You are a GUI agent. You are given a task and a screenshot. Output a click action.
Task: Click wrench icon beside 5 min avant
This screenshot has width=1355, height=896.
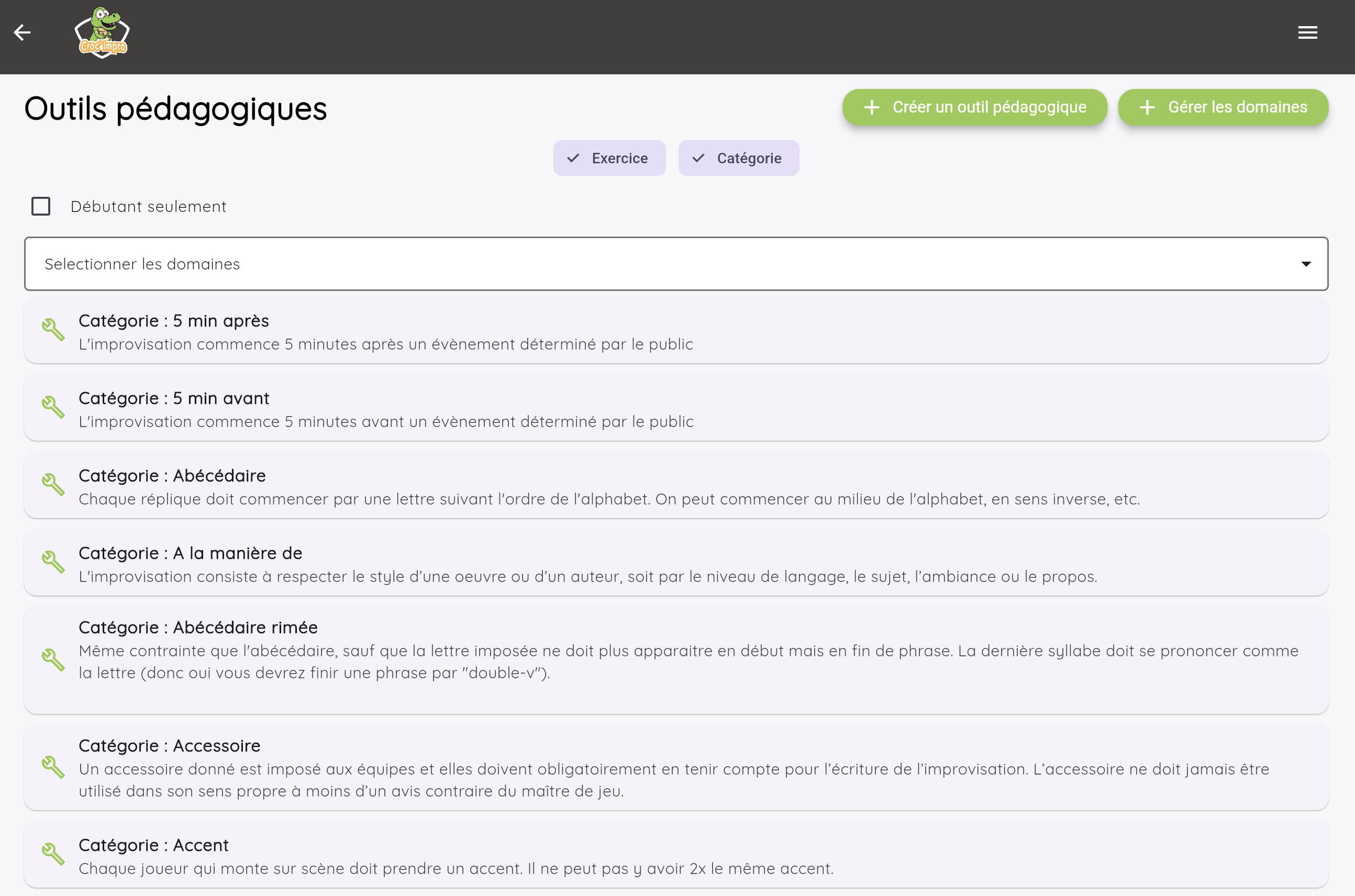tap(53, 407)
